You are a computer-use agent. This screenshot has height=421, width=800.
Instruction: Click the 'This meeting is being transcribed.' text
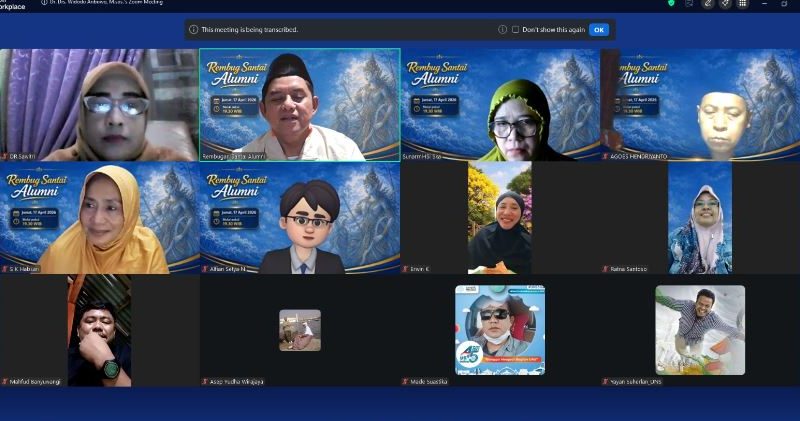249,30
